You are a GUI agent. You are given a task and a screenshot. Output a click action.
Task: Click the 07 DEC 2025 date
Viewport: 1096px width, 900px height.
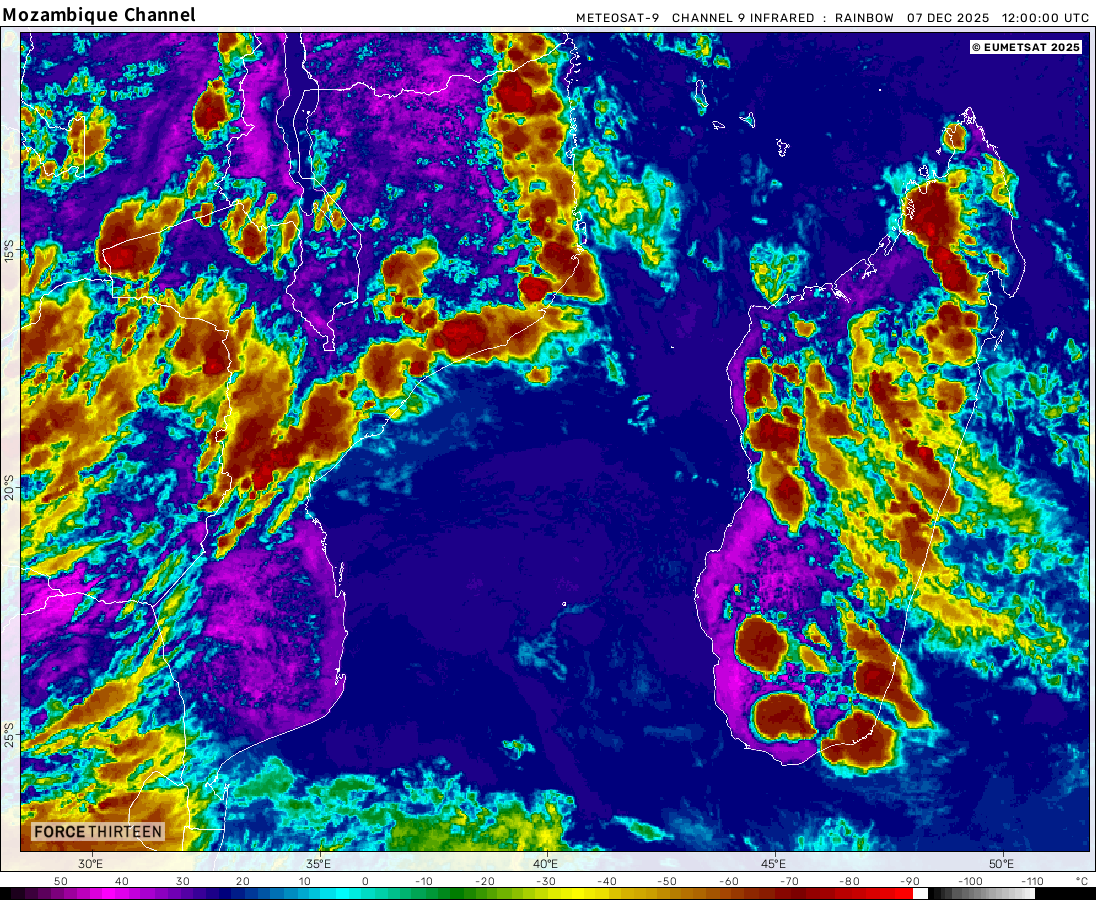coord(947,18)
